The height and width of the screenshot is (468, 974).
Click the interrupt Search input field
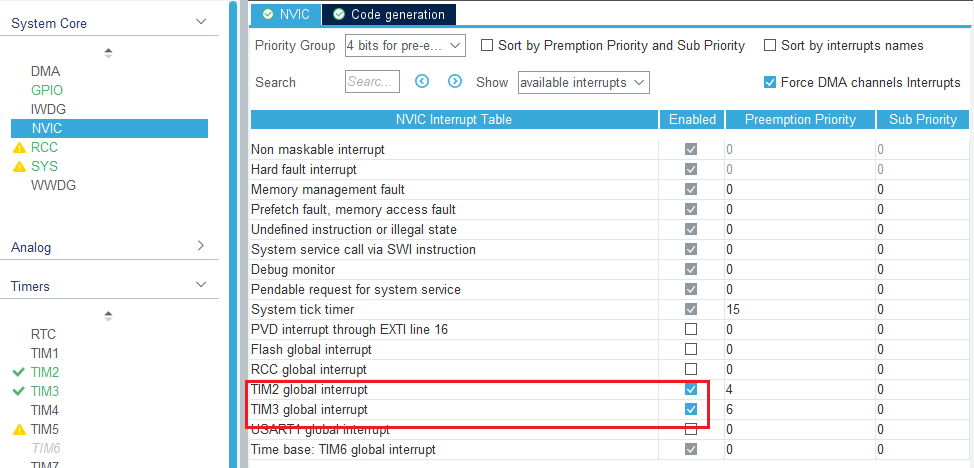tap(372, 82)
